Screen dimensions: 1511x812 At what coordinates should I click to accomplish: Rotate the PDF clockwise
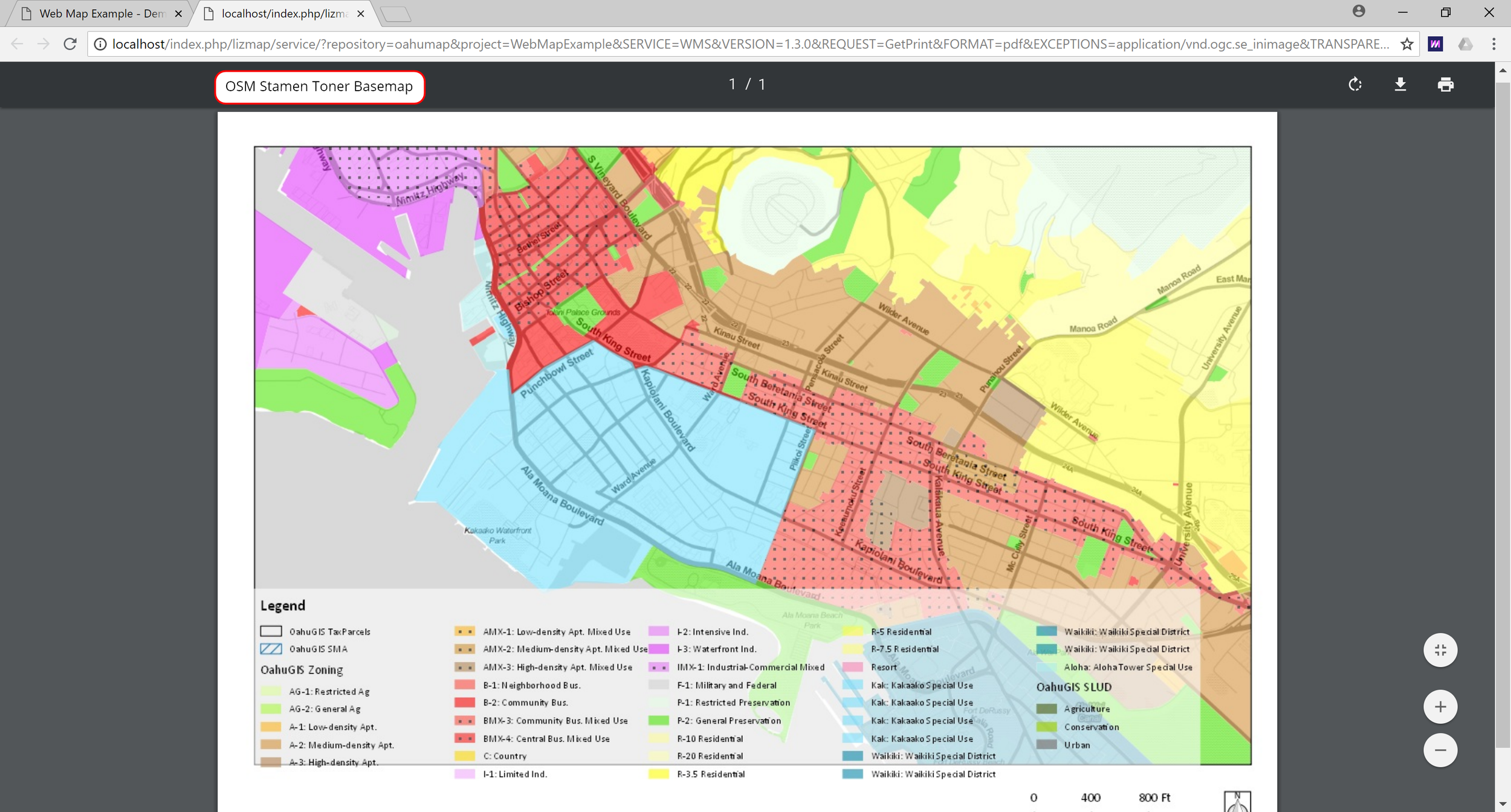tap(1355, 85)
